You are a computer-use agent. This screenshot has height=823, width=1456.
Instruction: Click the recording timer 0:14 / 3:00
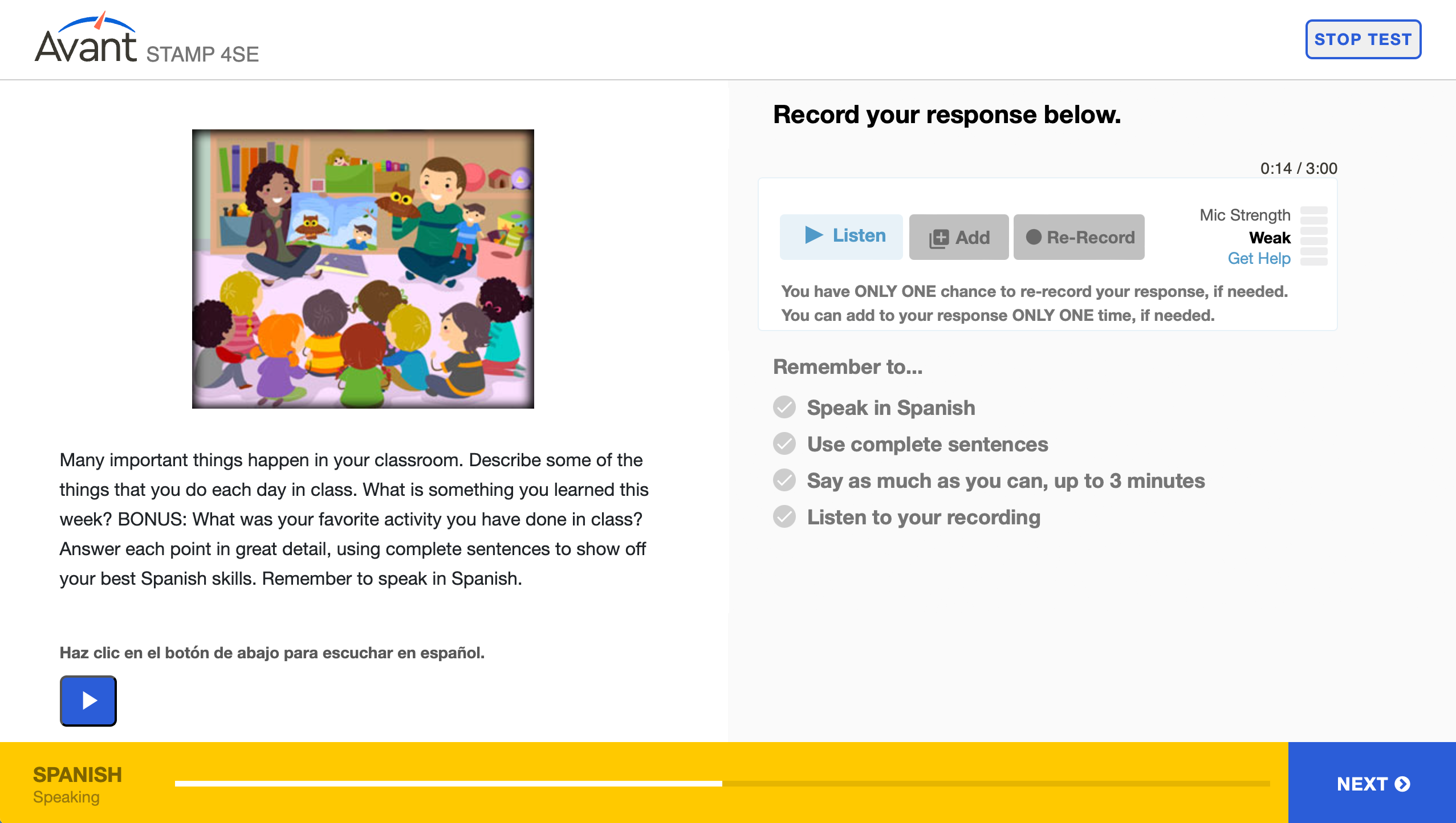tap(1299, 169)
